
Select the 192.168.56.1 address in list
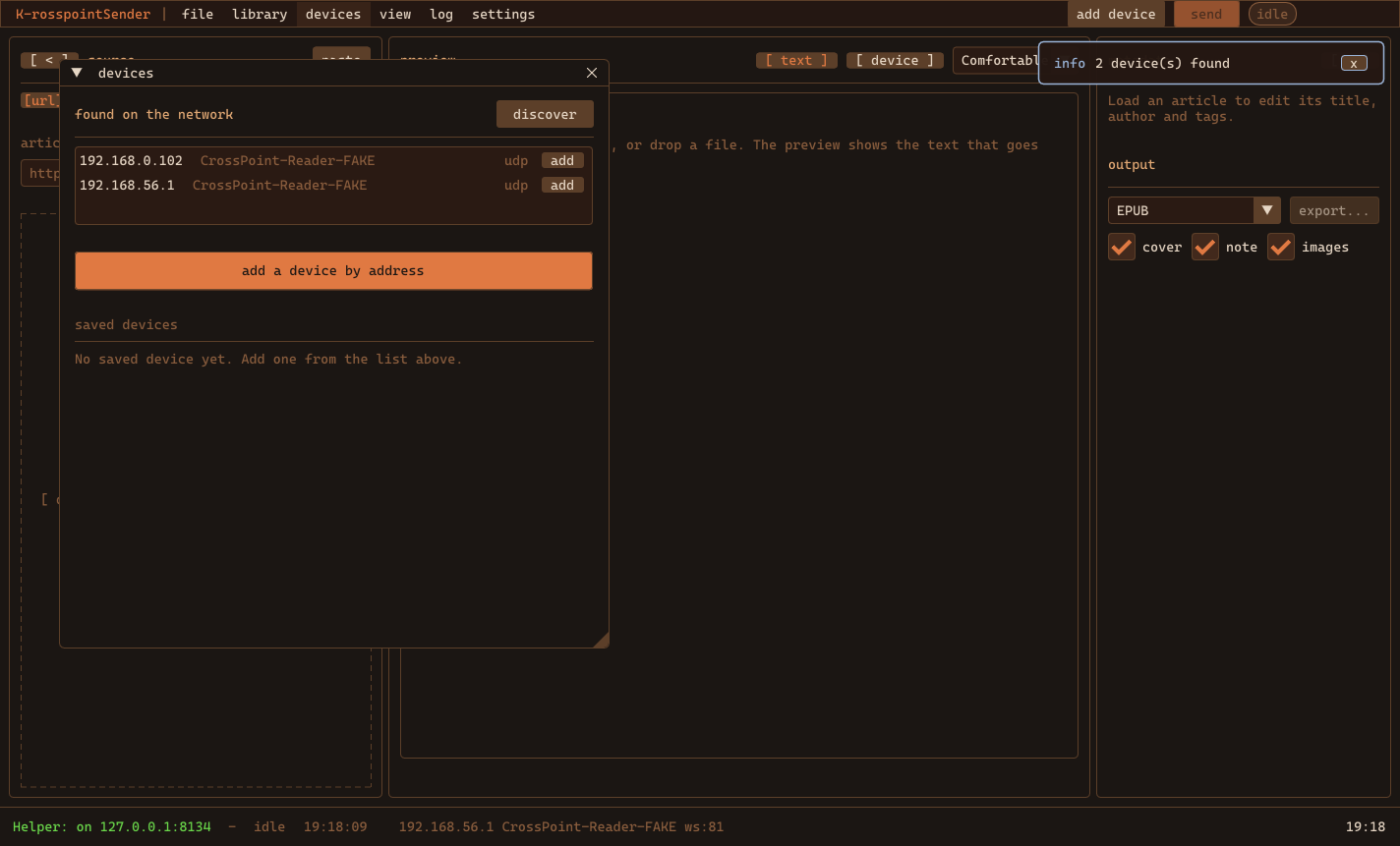127,185
